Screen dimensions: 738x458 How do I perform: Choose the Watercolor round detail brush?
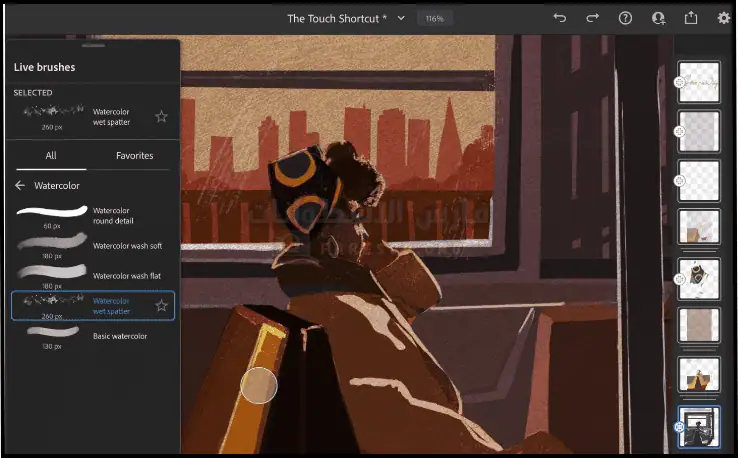click(x=90, y=216)
